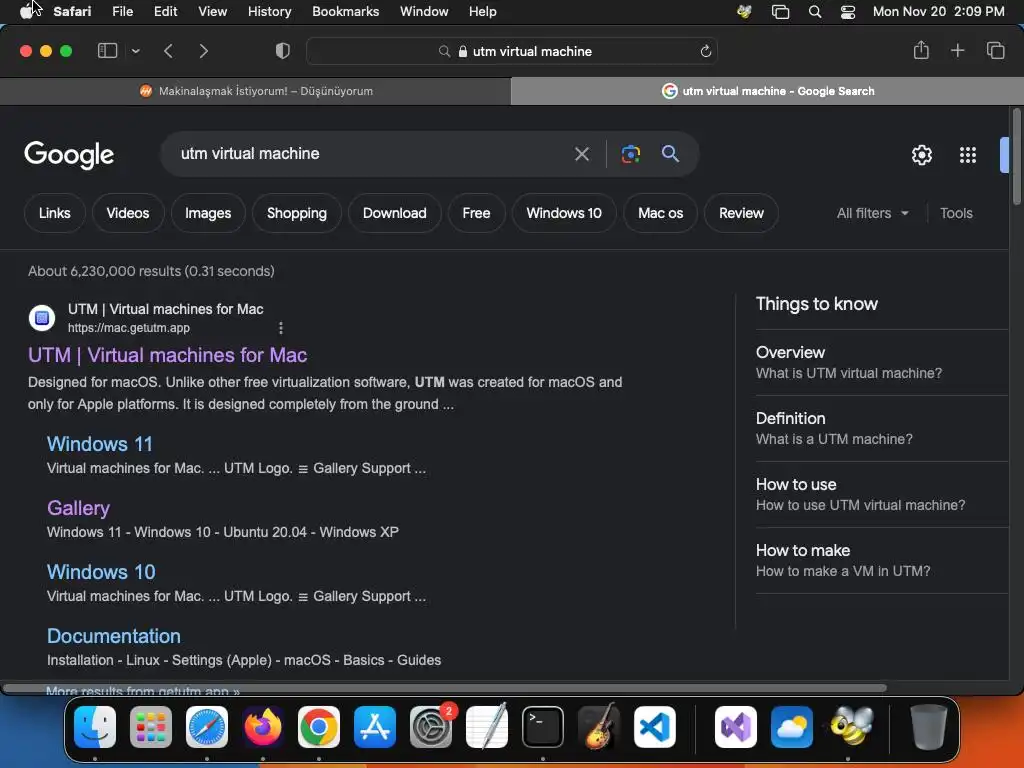Filter results by Shopping
Screen dimensions: 1024x768
(x=296, y=213)
